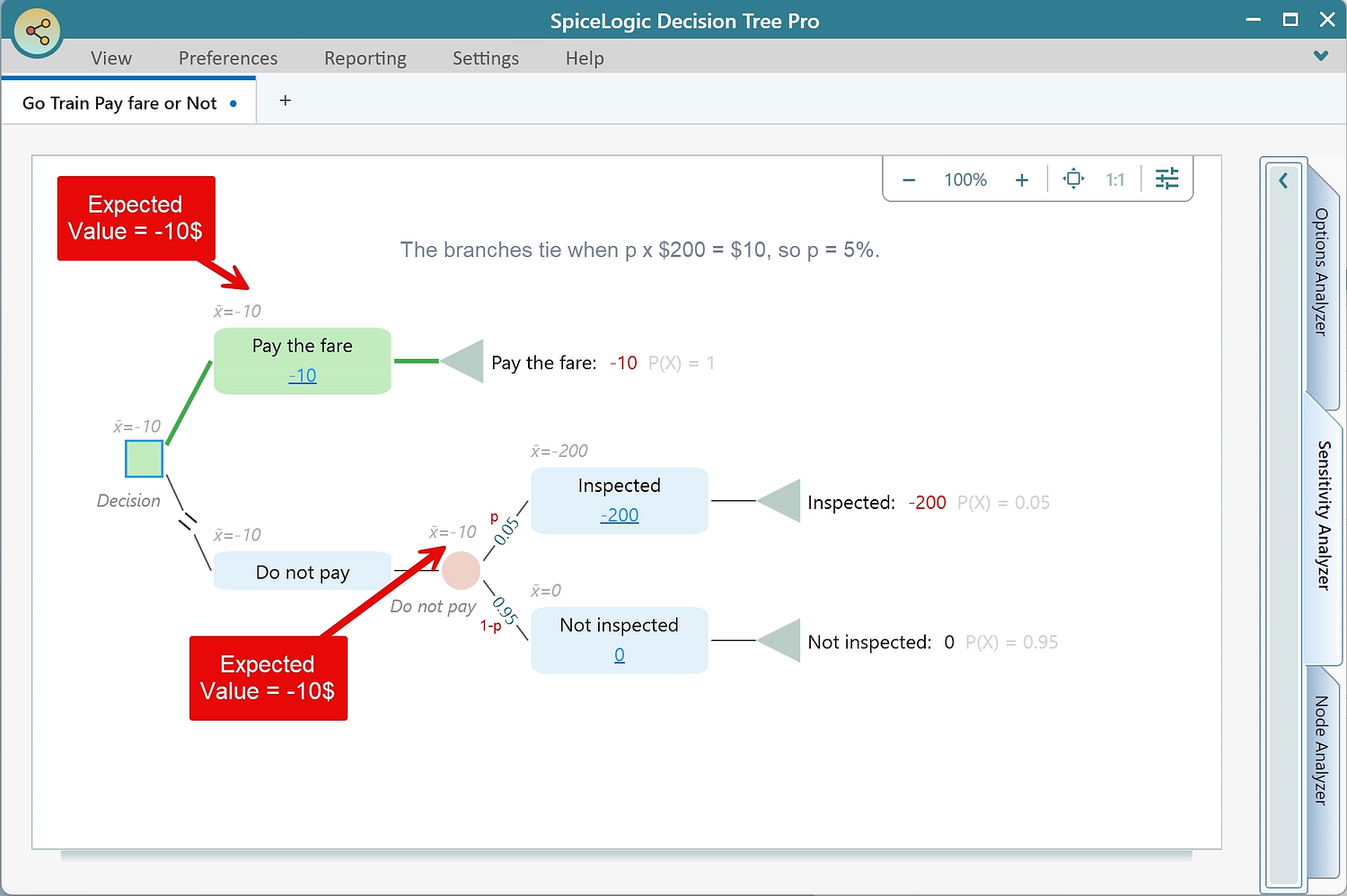
Task: Click the 1-p probability variable label
Action: pos(490,626)
